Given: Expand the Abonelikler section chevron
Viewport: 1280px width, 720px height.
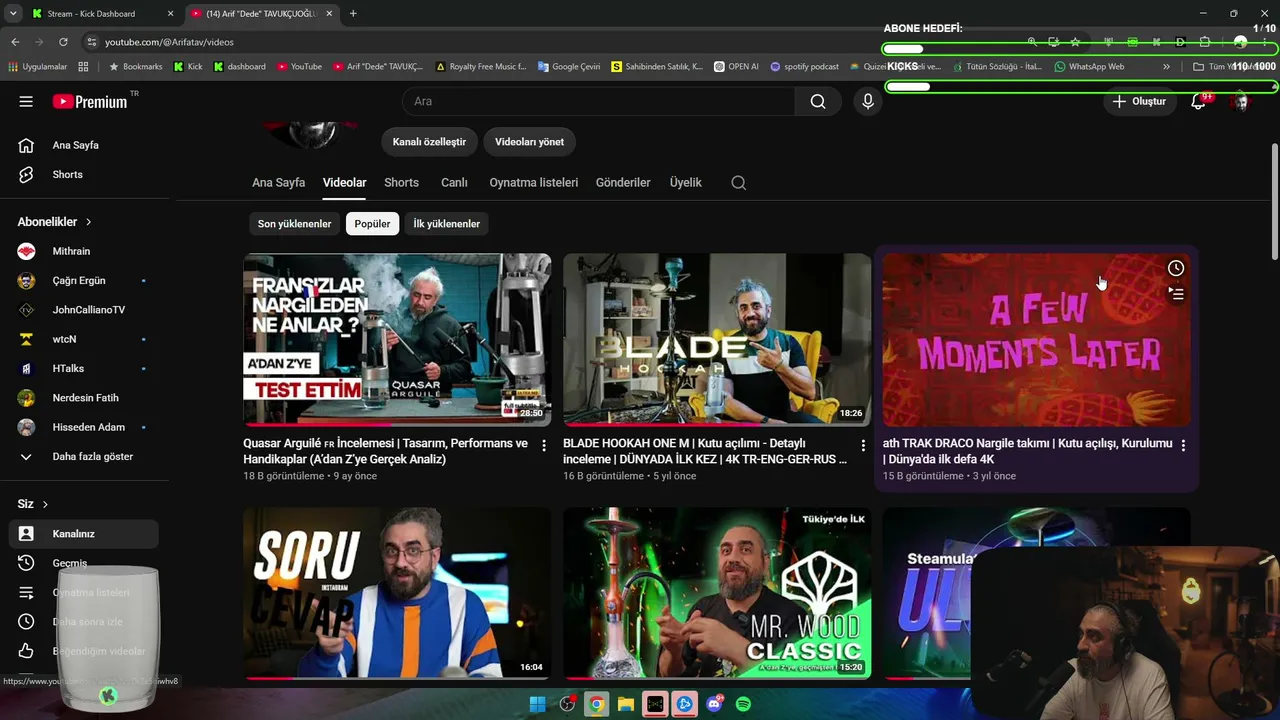Looking at the screenshot, I should (x=88, y=222).
